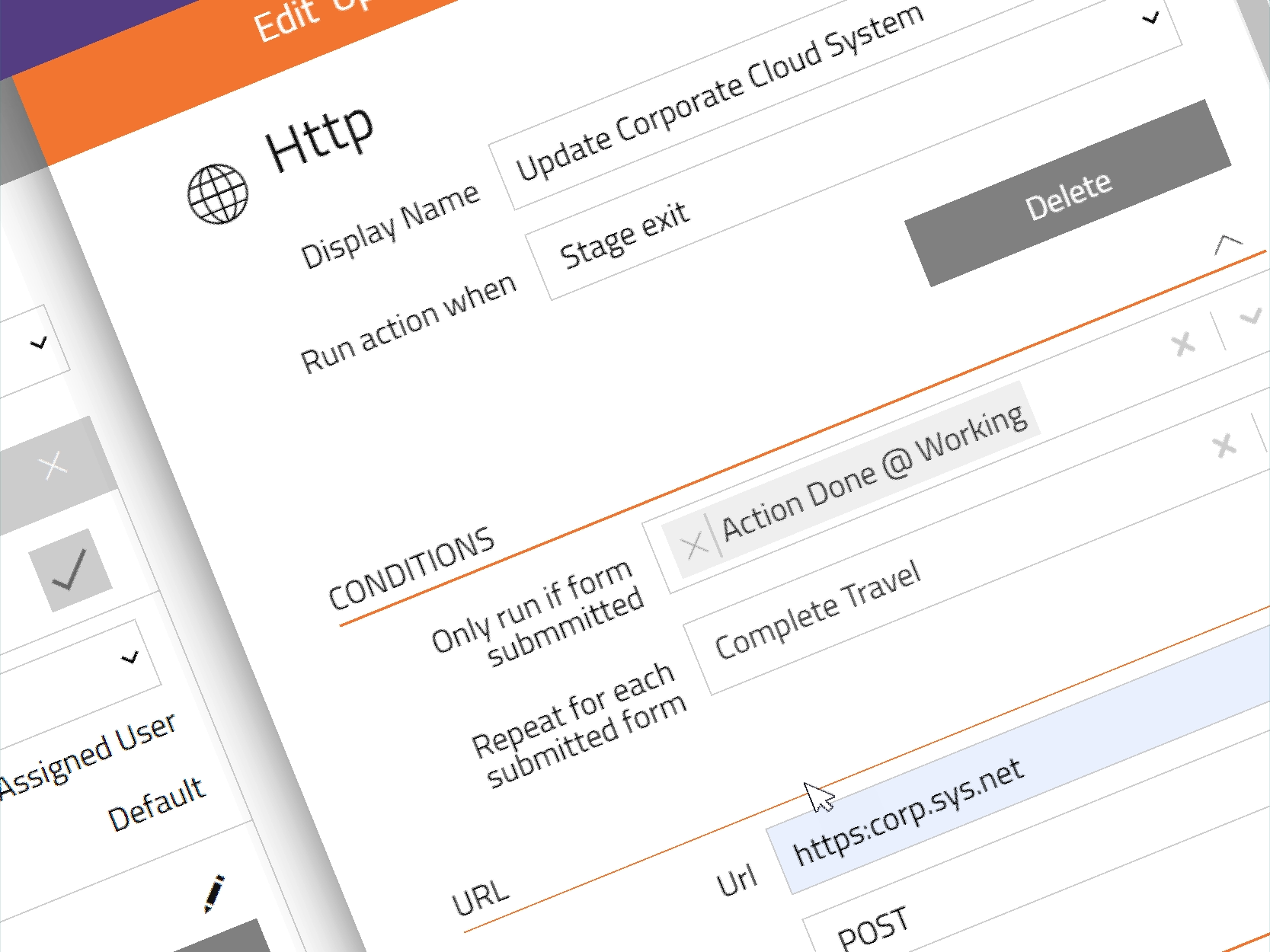
Task: Click the Repeat for each submitted form label
Action: click(x=580, y=724)
